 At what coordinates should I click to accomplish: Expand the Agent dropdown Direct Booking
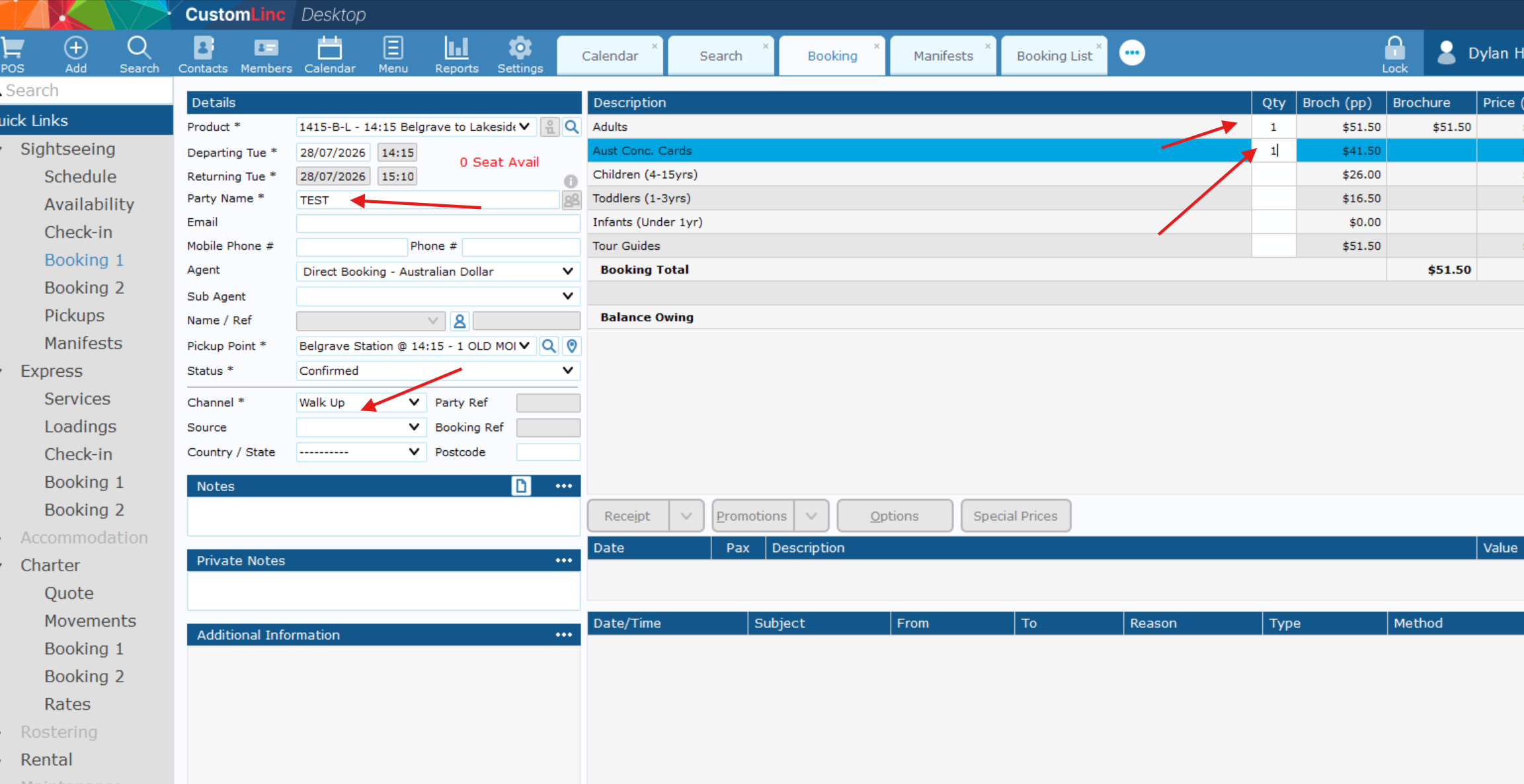coord(438,272)
